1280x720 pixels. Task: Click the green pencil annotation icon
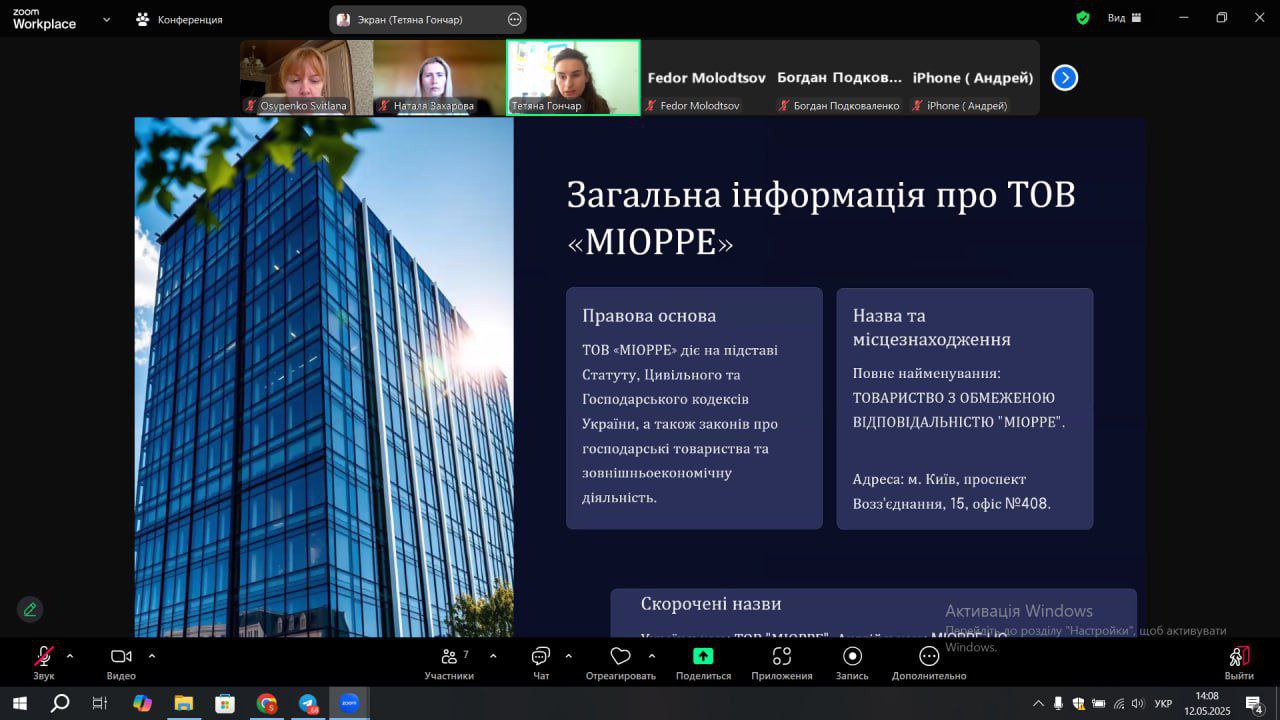(x=30, y=609)
